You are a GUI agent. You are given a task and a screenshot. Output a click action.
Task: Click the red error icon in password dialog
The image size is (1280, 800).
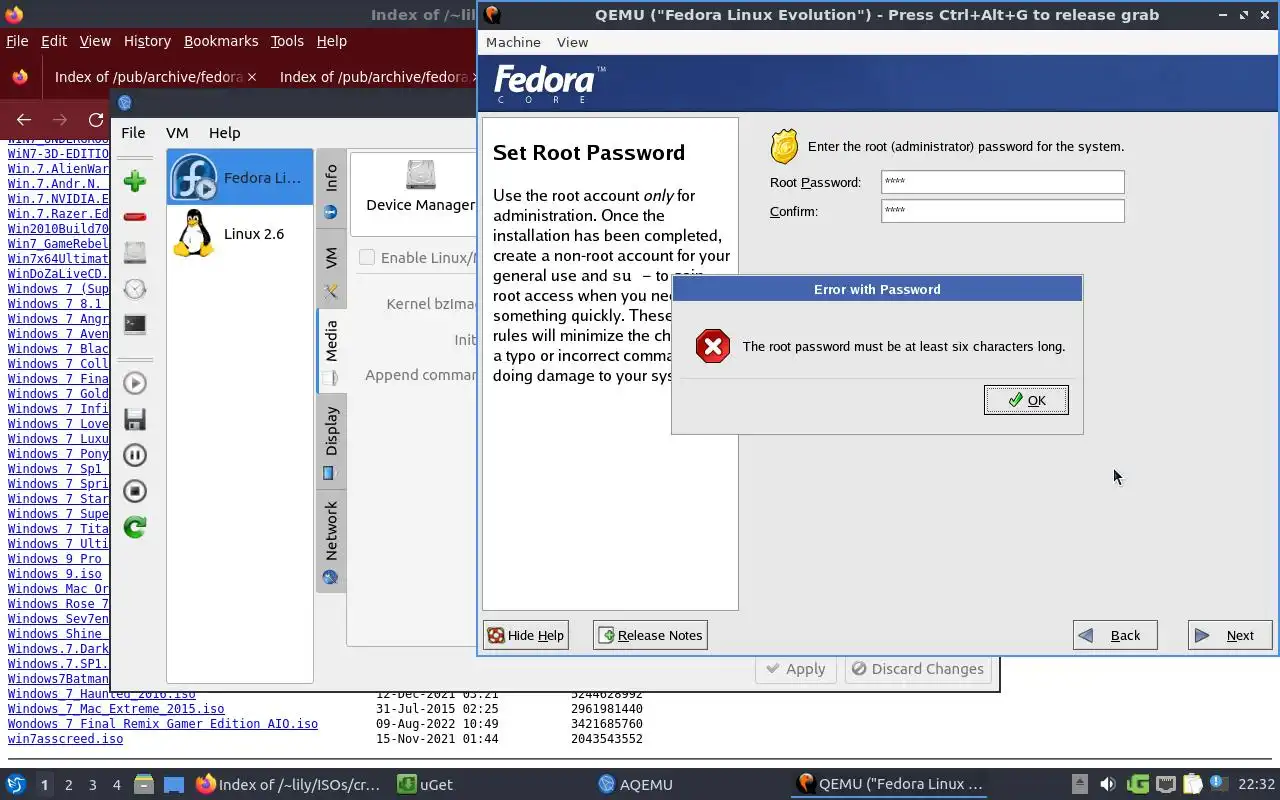point(713,346)
